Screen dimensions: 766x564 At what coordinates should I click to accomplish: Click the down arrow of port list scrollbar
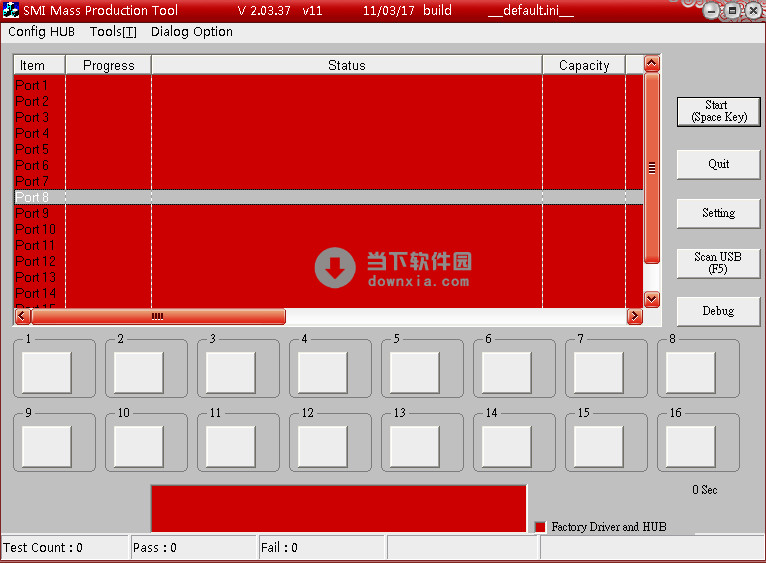click(x=652, y=299)
